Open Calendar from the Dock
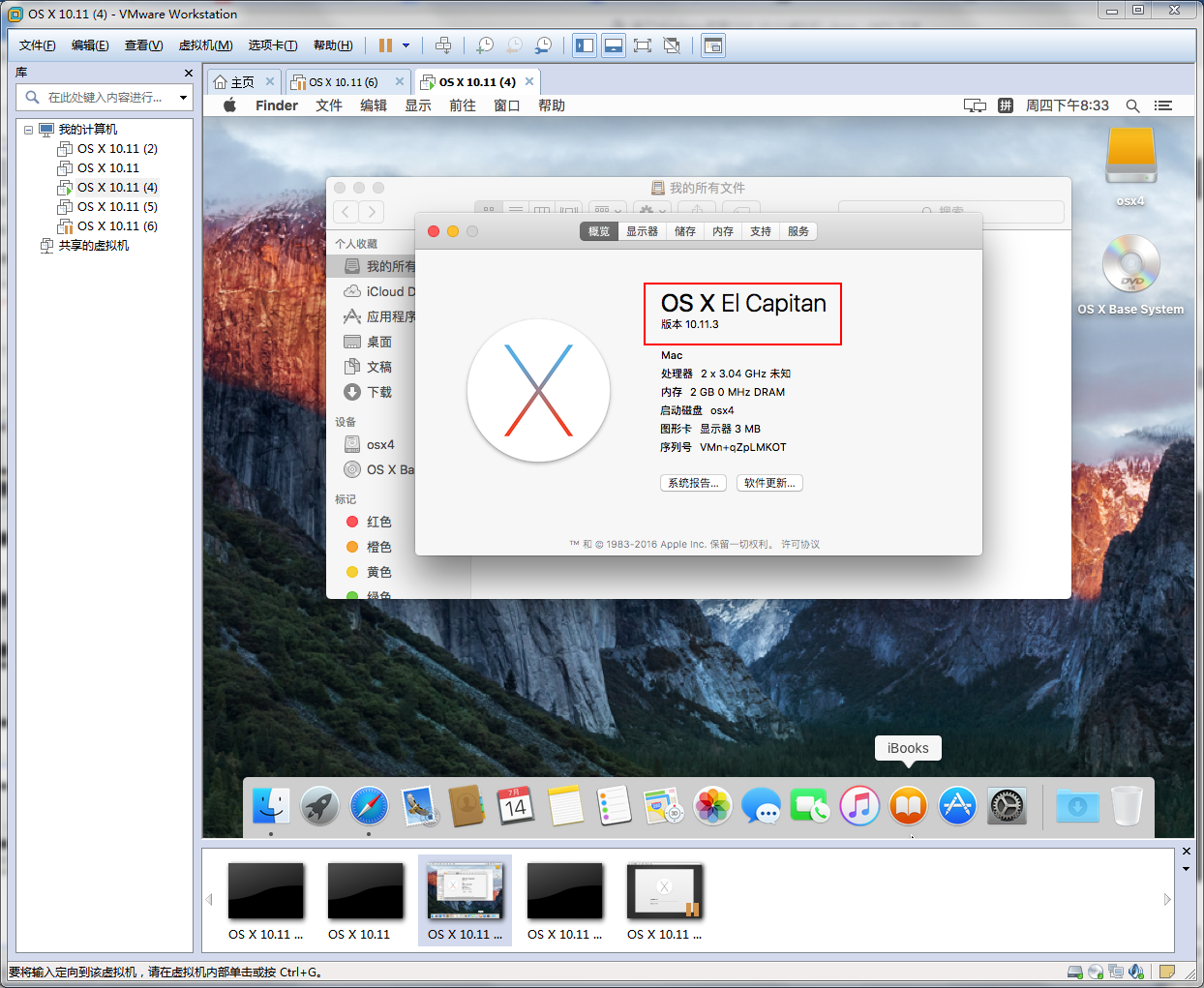Viewport: 1204px width, 988px height. pyautogui.click(x=516, y=805)
